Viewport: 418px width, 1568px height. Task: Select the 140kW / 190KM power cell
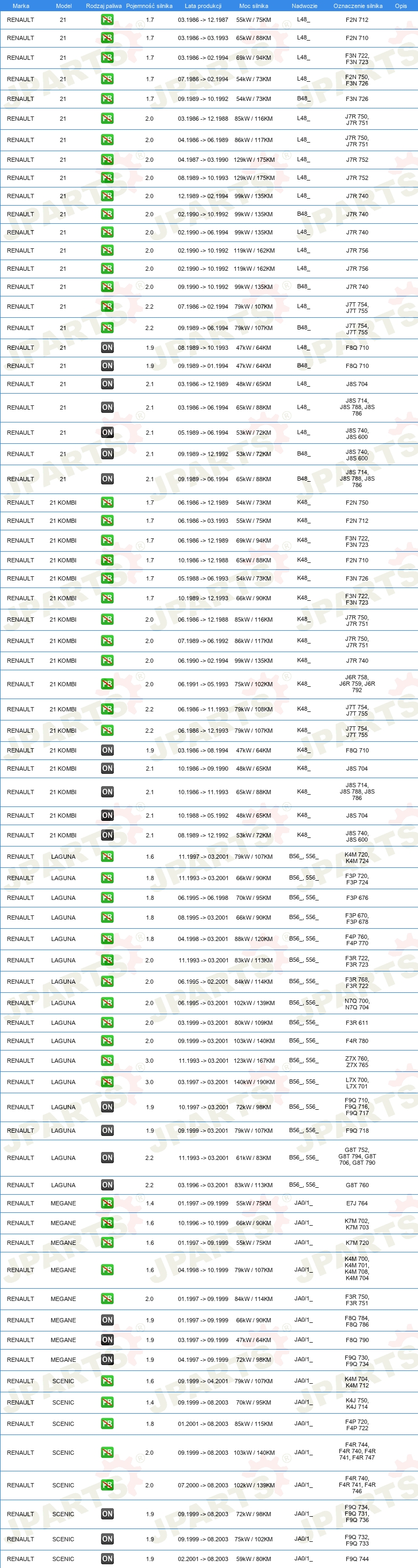coord(254,1082)
